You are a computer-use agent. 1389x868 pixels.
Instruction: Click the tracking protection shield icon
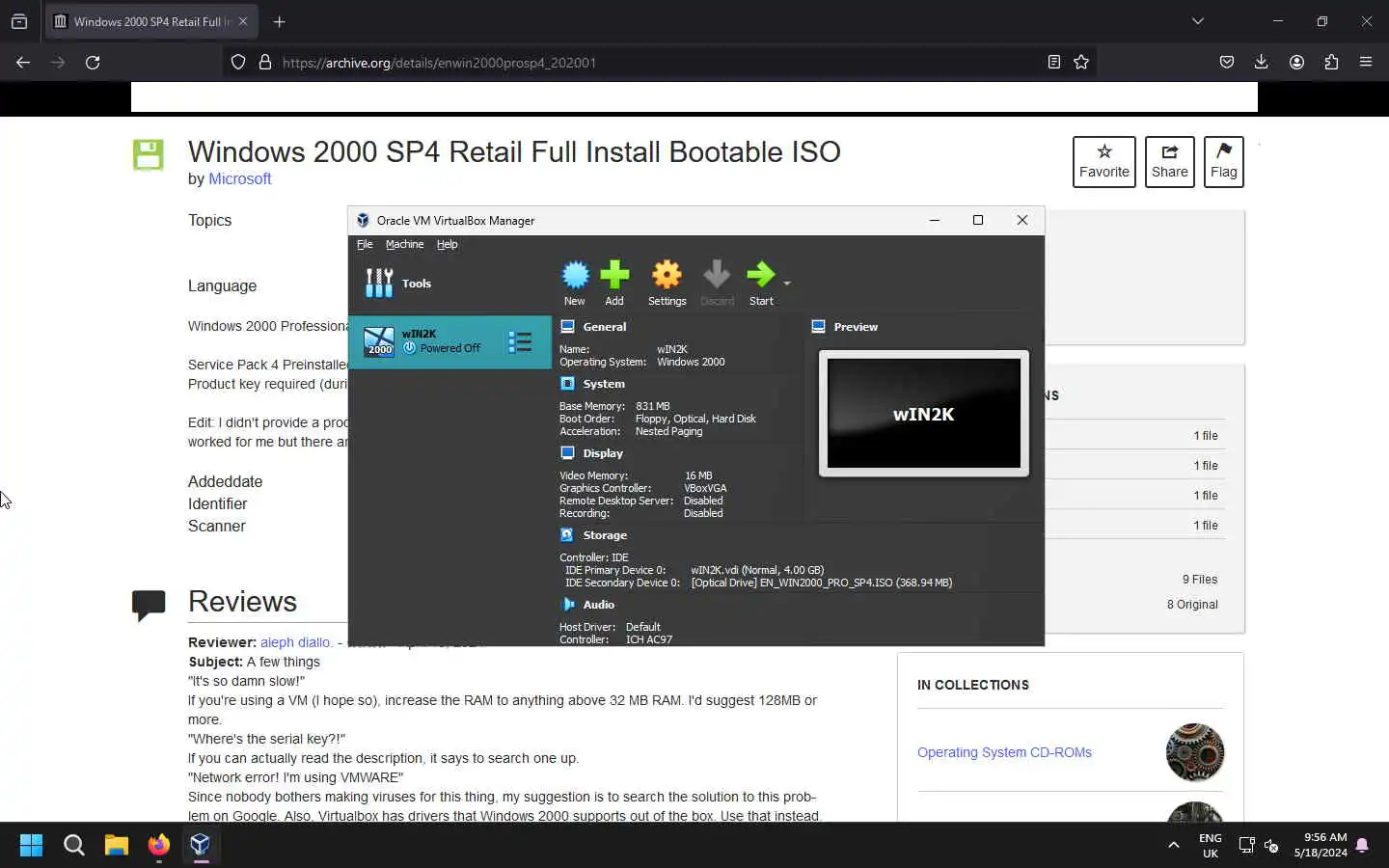[238, 62]
